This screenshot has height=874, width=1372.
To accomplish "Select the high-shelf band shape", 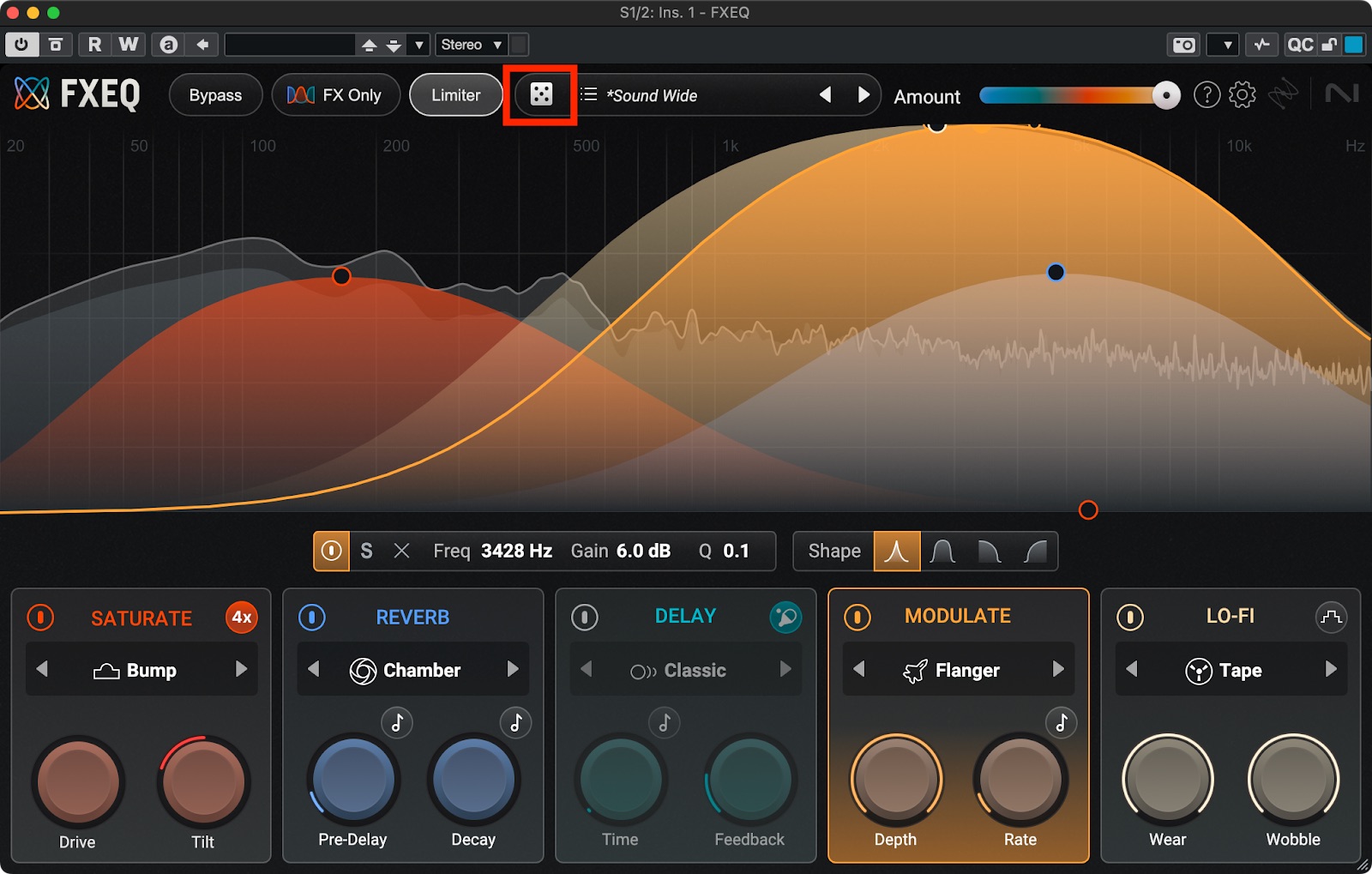I will pyautogui.click(x=1036, y=552).
